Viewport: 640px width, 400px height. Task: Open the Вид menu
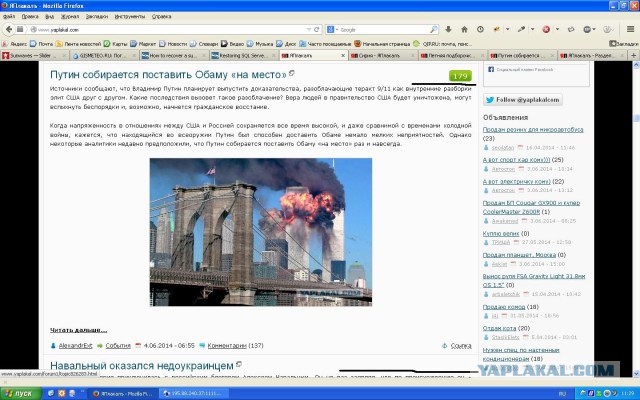tap(49, 16)
